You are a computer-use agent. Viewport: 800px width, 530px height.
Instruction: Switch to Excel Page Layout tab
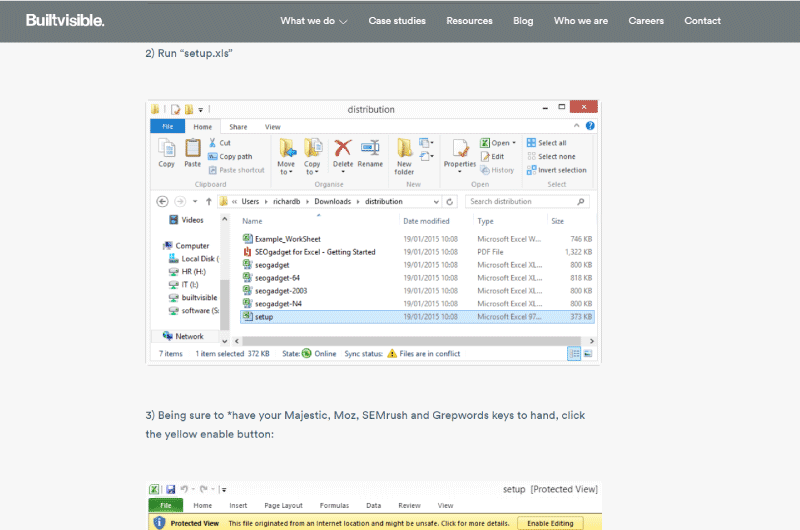[x=283, y=506]
